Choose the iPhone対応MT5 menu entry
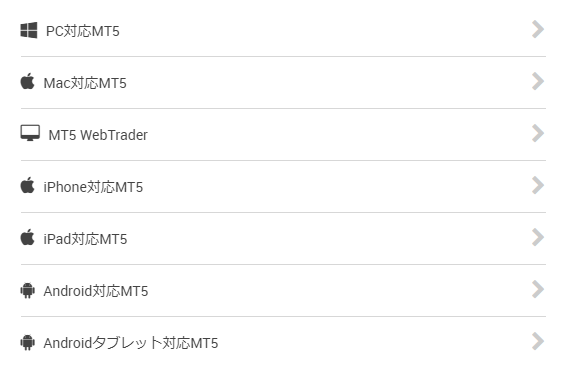576x373 pixels. coord(93,187)
